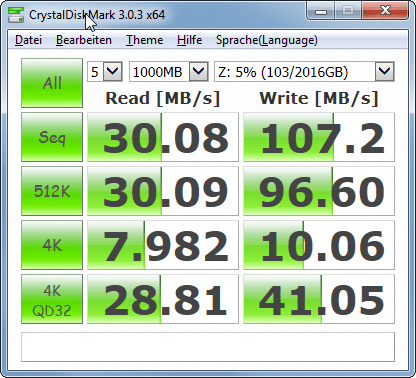Click the 512K read result 30.09
416x378 pixels.
pos(163,191)
